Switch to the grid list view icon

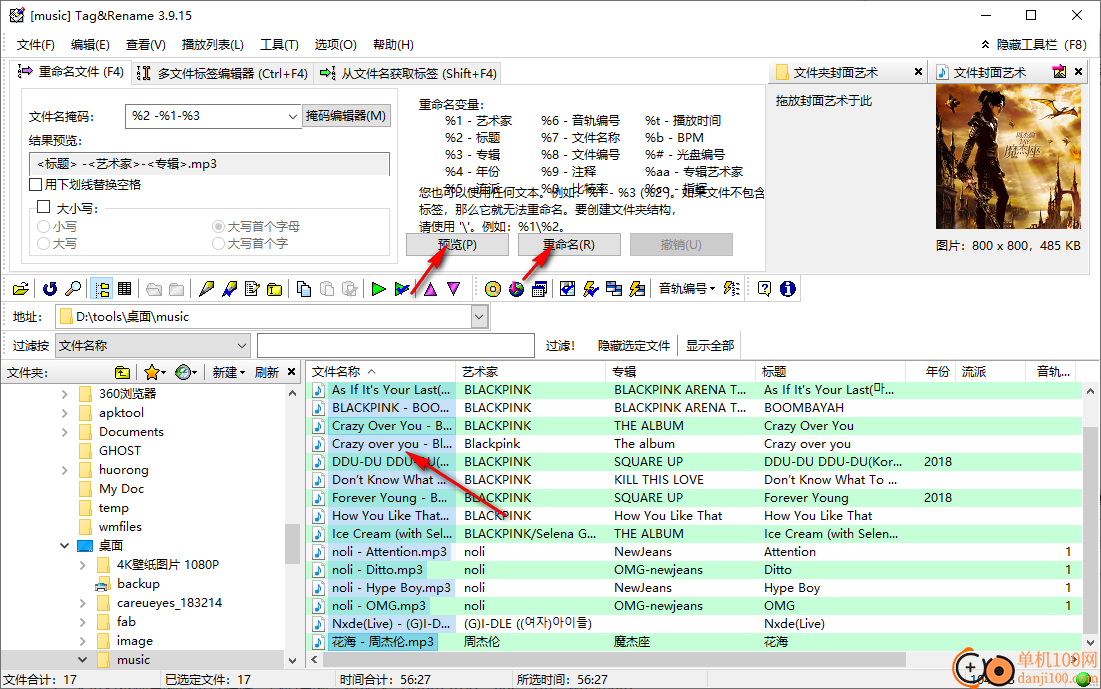124,289
